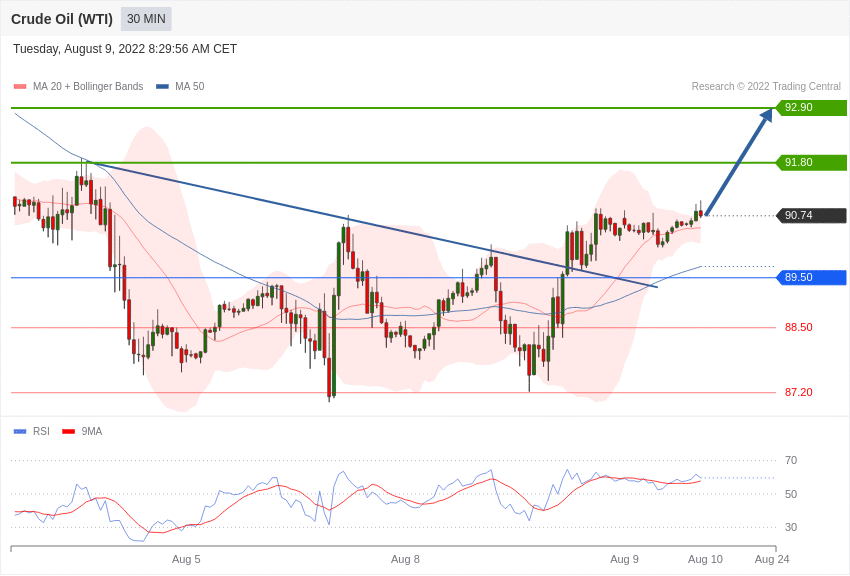Click the Aug 8 date axis label
This screenshot has width=850, height=576.
405,559
